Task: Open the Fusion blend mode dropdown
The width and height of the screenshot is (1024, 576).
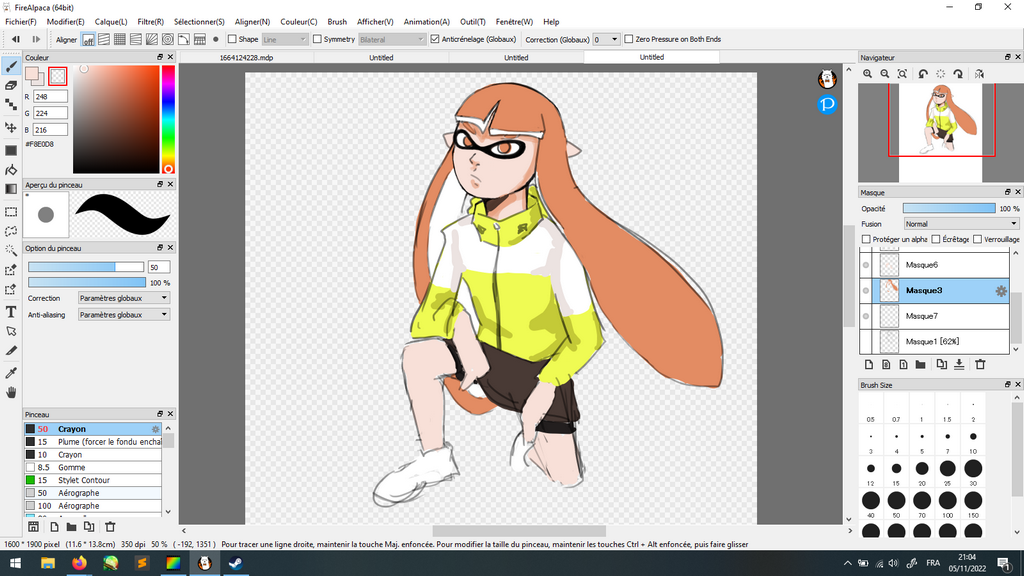Action: click(x=961, y=223)
